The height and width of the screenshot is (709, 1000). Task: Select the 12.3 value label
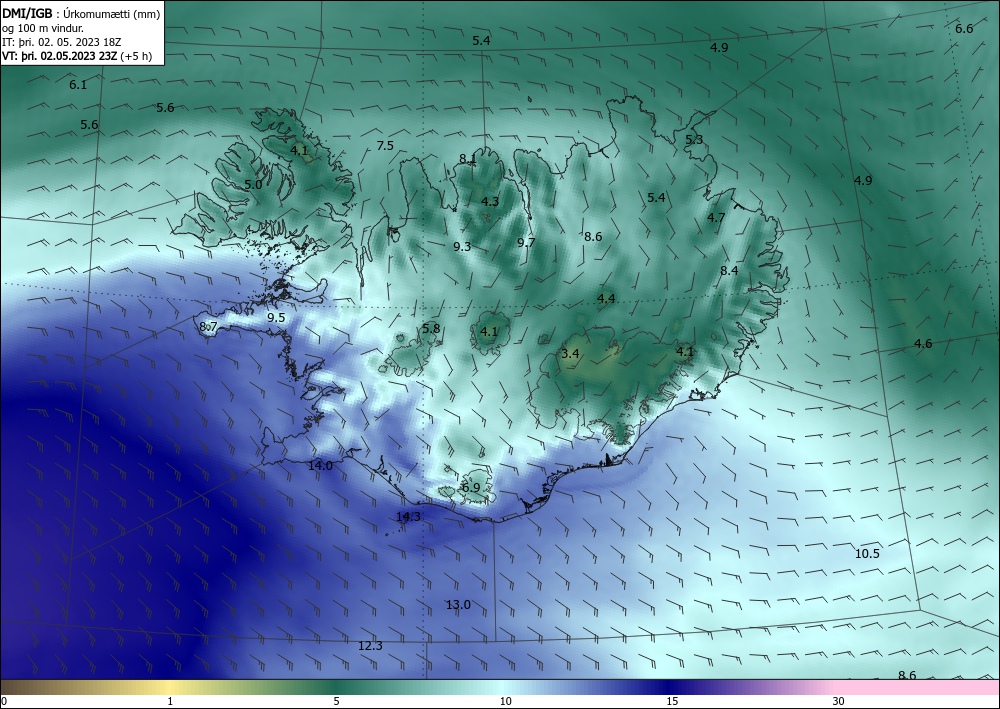[371, 647]
